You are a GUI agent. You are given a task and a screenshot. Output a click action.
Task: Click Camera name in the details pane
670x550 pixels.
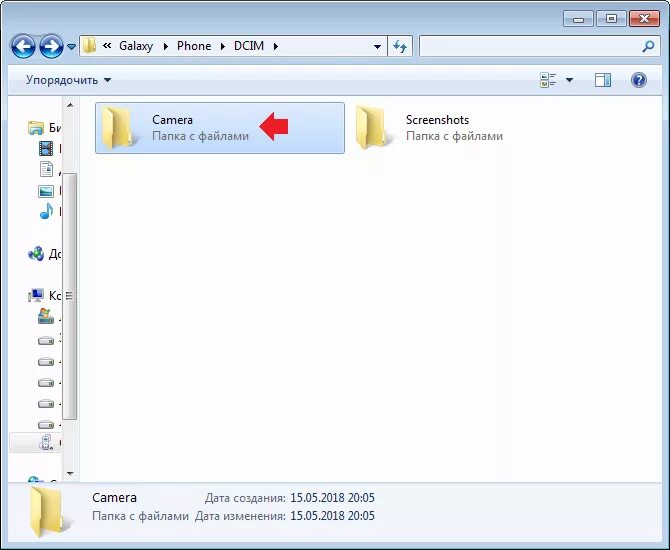point(115,498)
